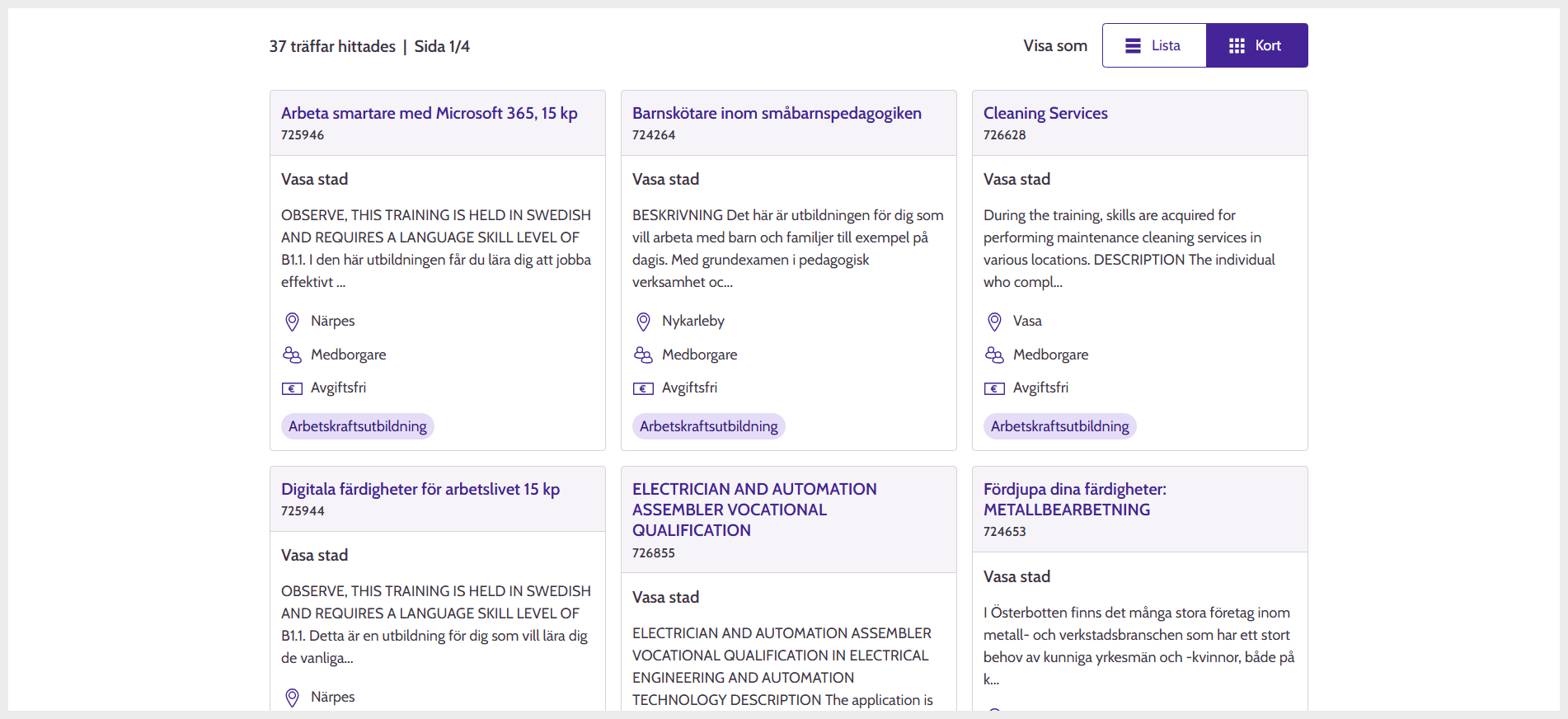Click Vasa stad organizer in Metallbearbetning card
1568x719 pixels.
(x=1016, y=576)
